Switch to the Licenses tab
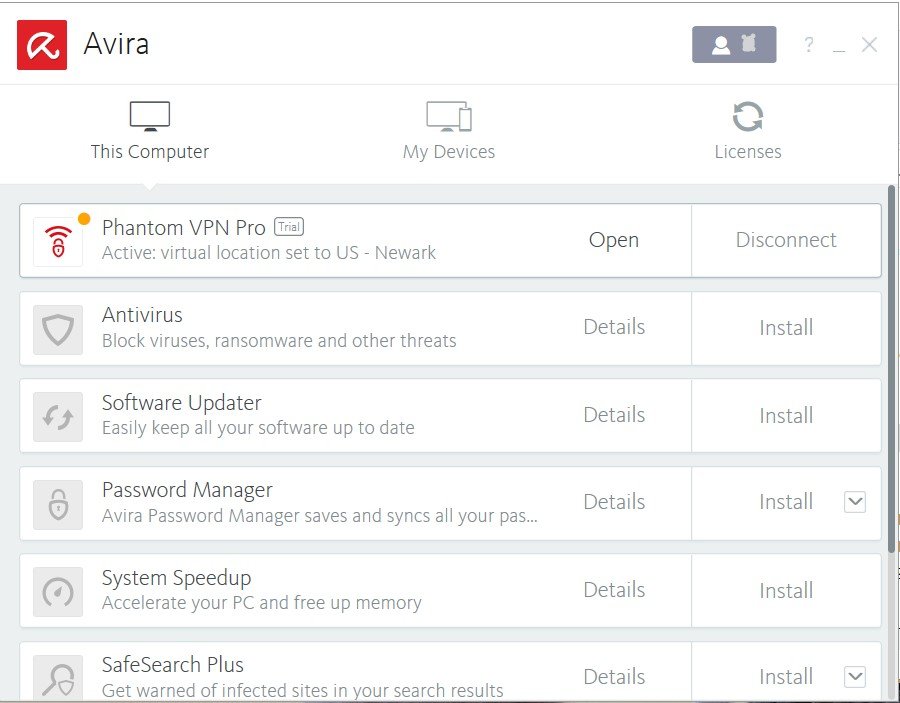 748,131
